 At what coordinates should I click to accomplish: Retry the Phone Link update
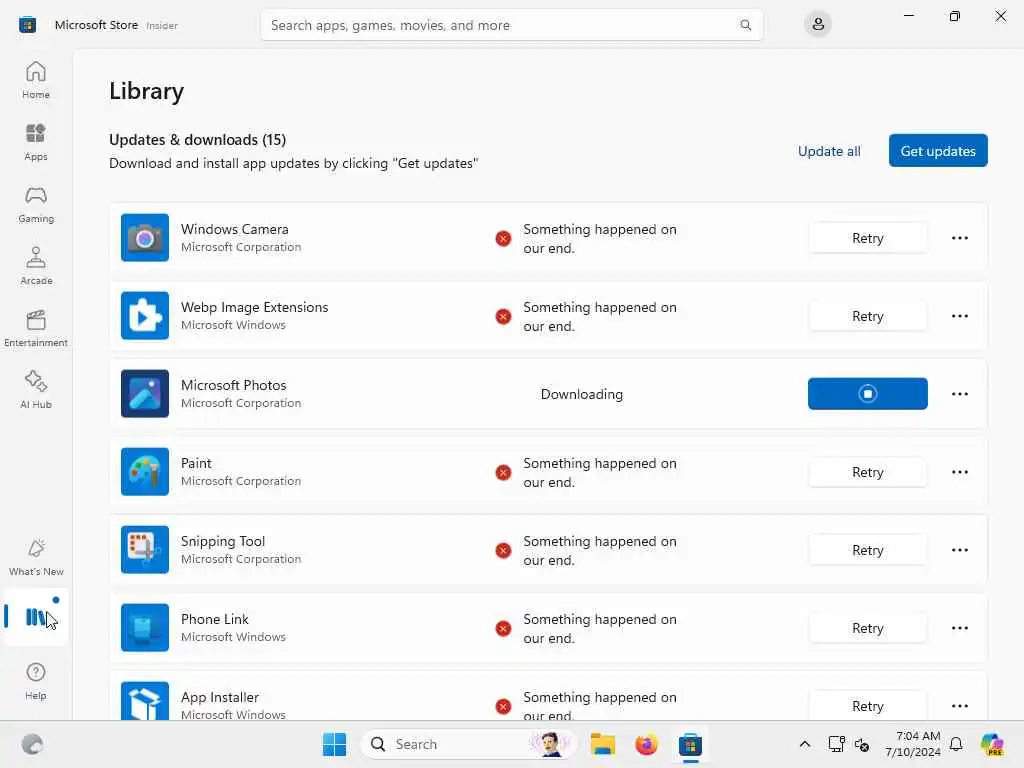867,628
